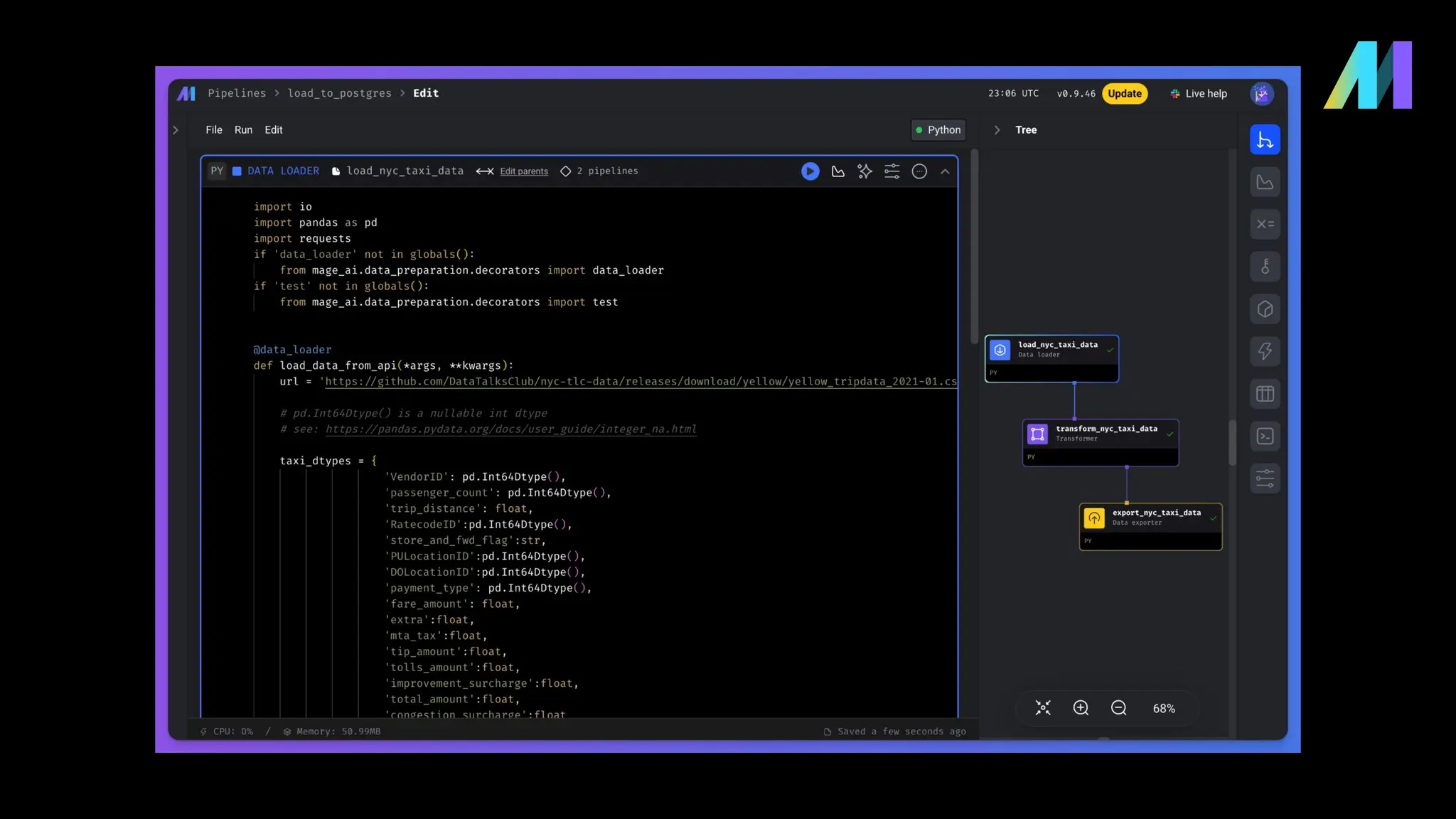Click the Tree panel title
The image size is (1456, 819).
(x=1026, y=130)
